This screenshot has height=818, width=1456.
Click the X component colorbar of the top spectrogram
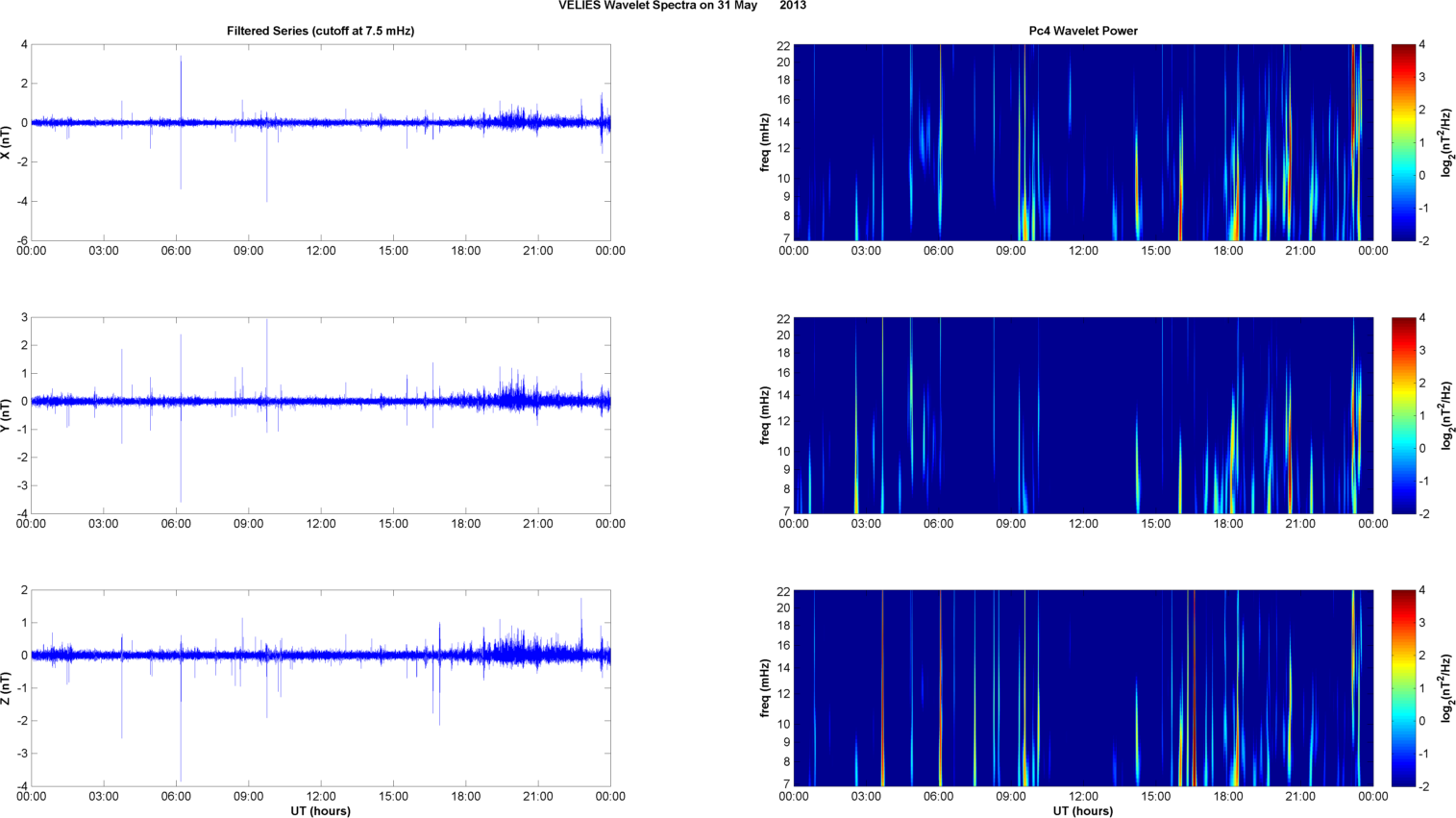[1403, 142]
